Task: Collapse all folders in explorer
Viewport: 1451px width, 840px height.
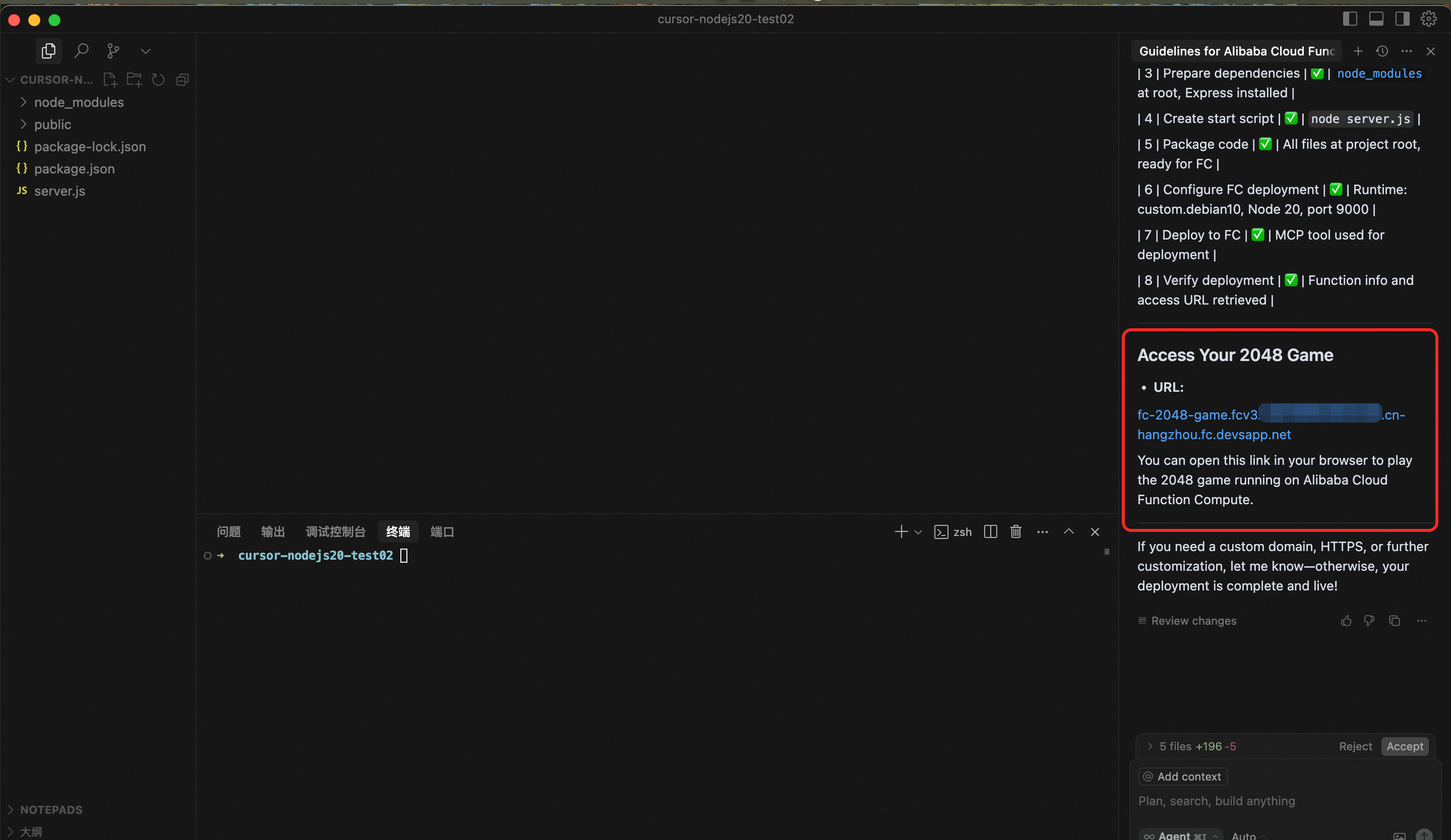Action: tap(183, 80)
